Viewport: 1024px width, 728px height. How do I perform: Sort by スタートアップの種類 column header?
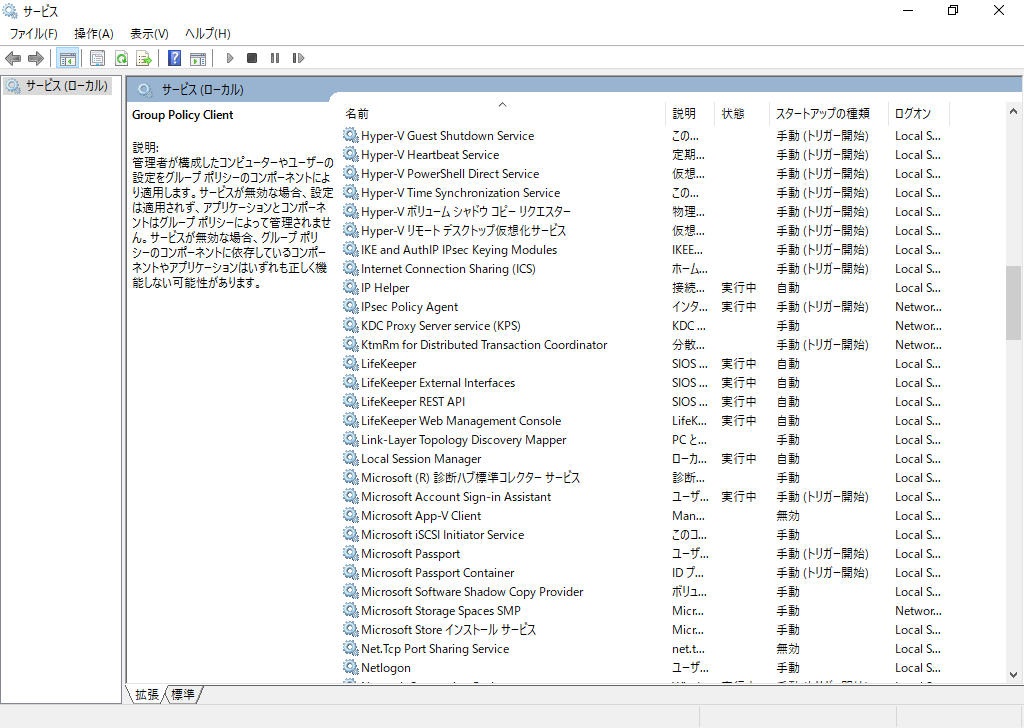(822, 114)
